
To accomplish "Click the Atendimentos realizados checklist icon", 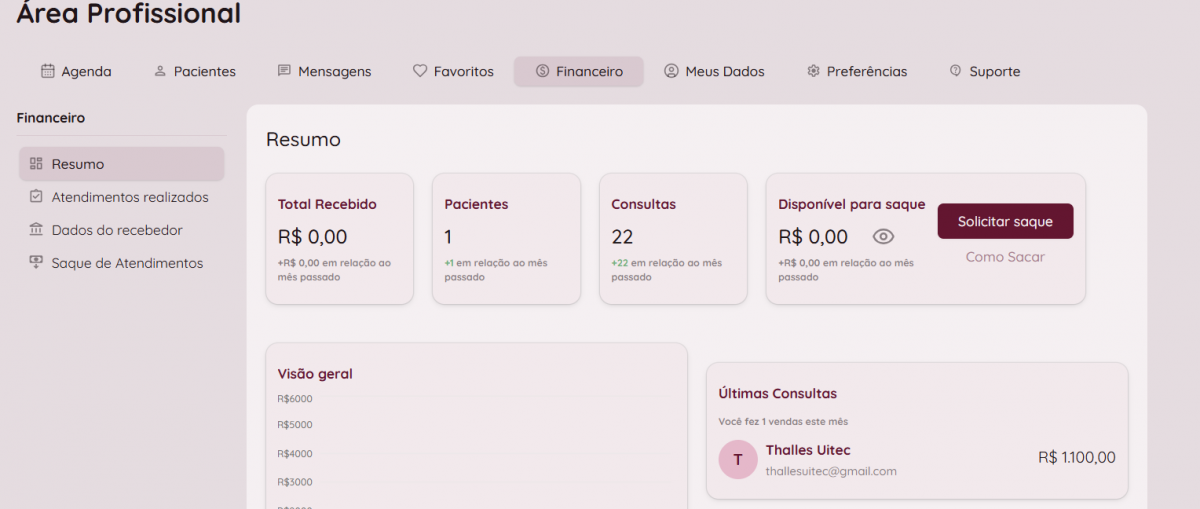I will 36,197.
